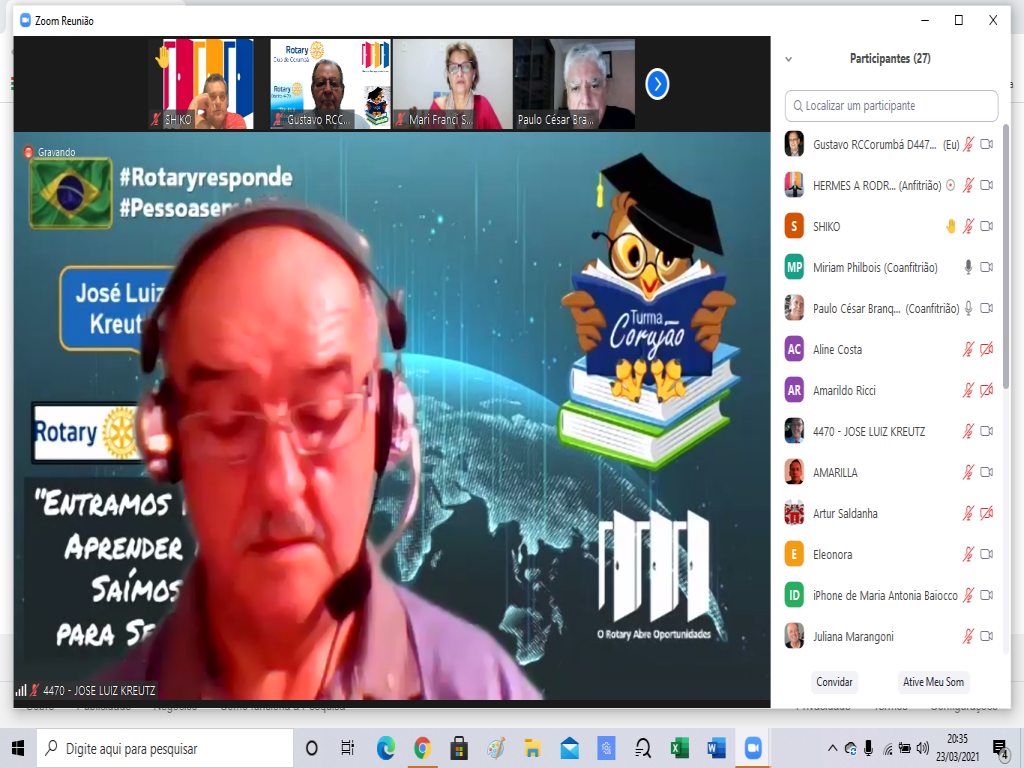This screenshot has height=768, width=1024.
Task: Click the Convidar button
Action: [x=834, y=682]
